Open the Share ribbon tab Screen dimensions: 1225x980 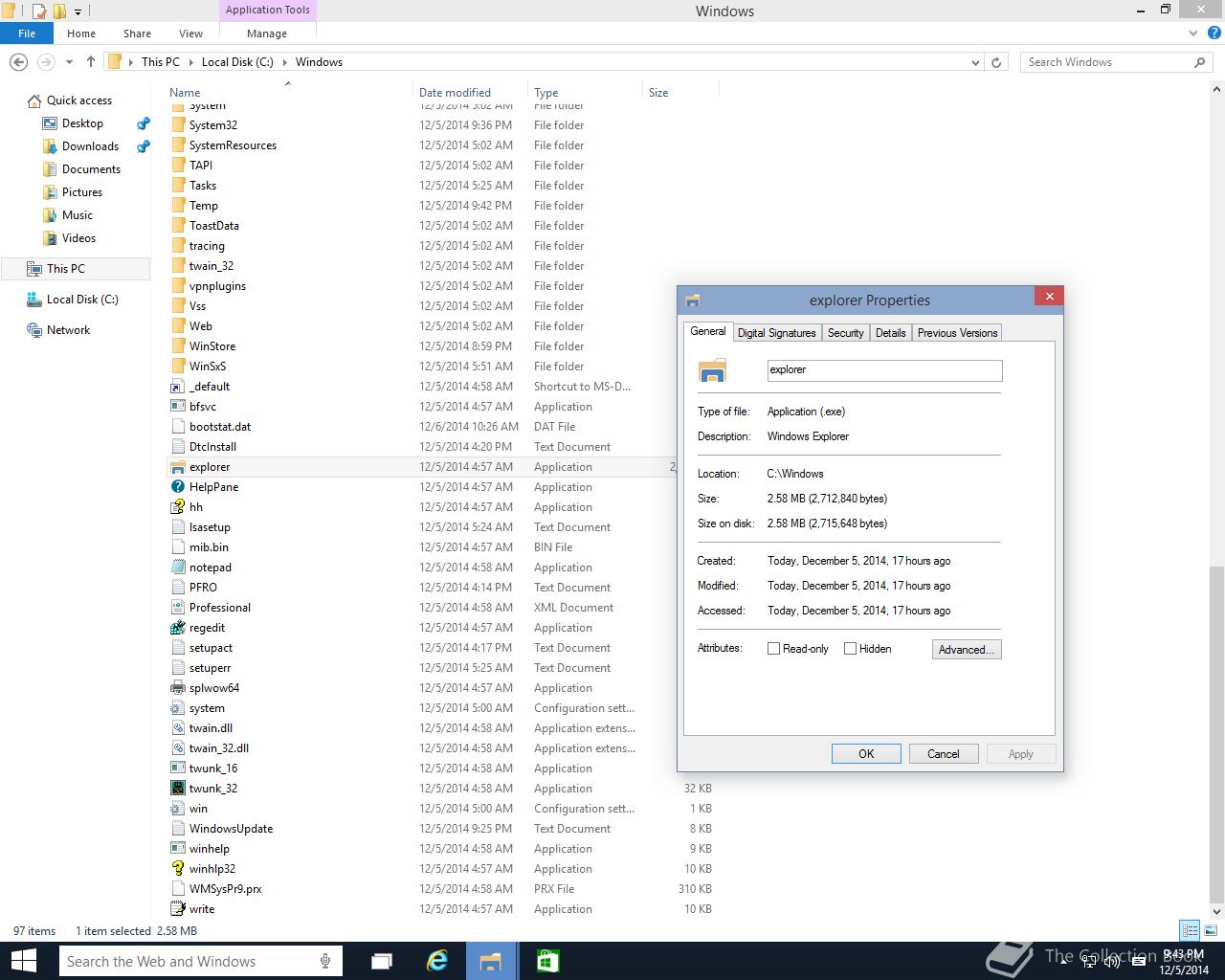click(x=137, y=33)
